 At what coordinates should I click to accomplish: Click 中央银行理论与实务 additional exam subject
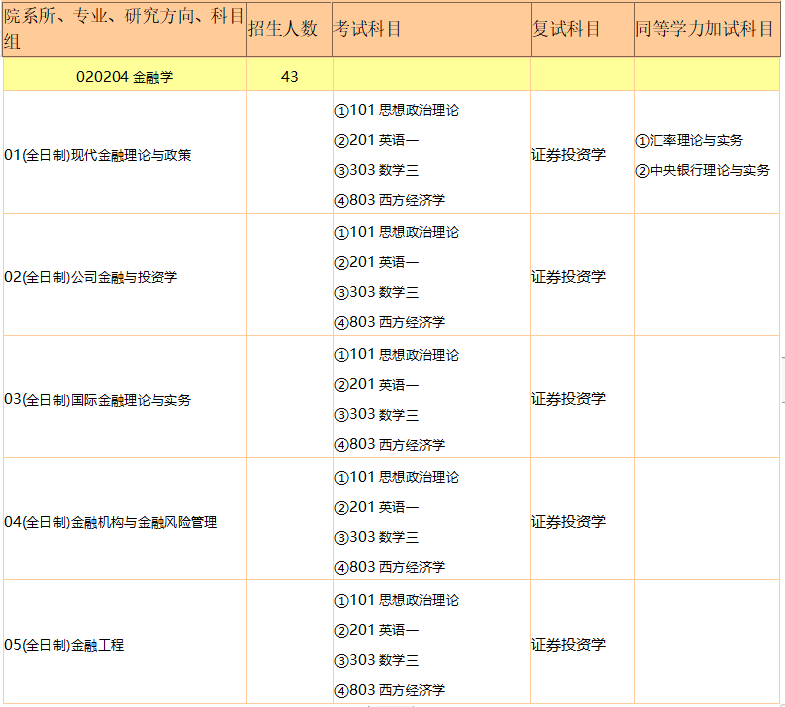(x=703, y=171)
